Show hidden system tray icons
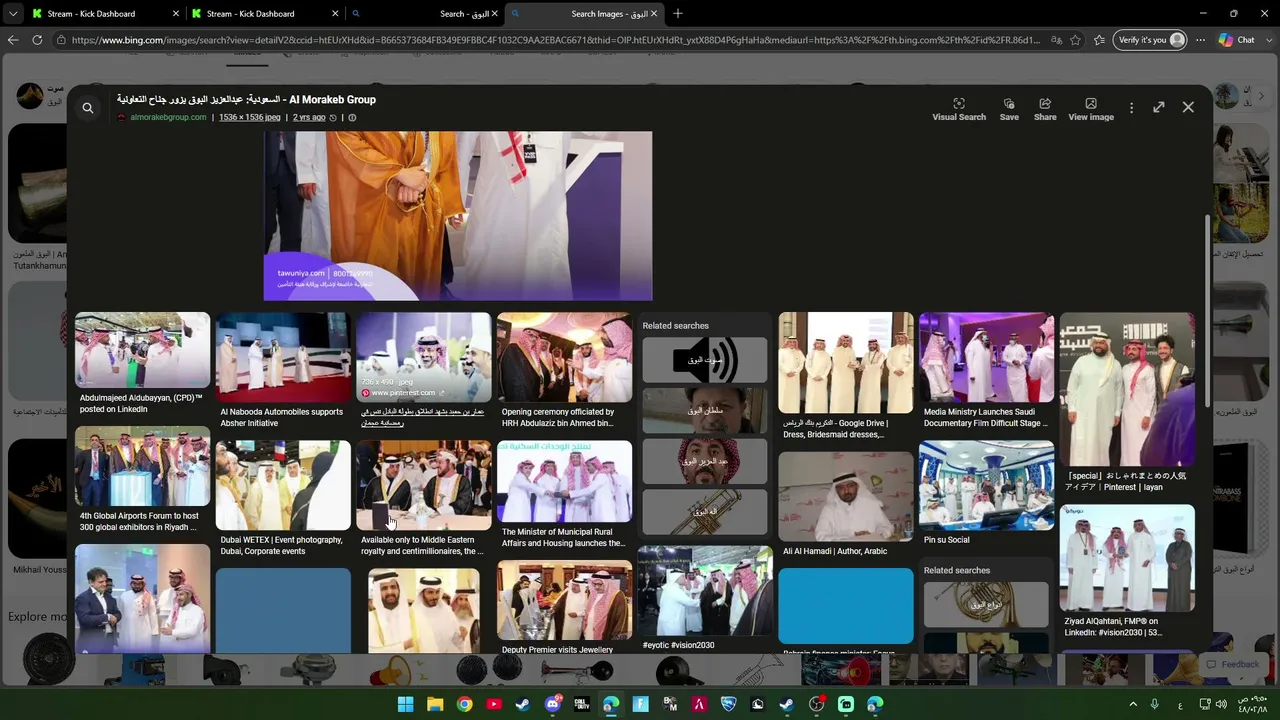The width and height of the screenshot is (1280, 720). pyautogui.click(x=1133, y=704)
